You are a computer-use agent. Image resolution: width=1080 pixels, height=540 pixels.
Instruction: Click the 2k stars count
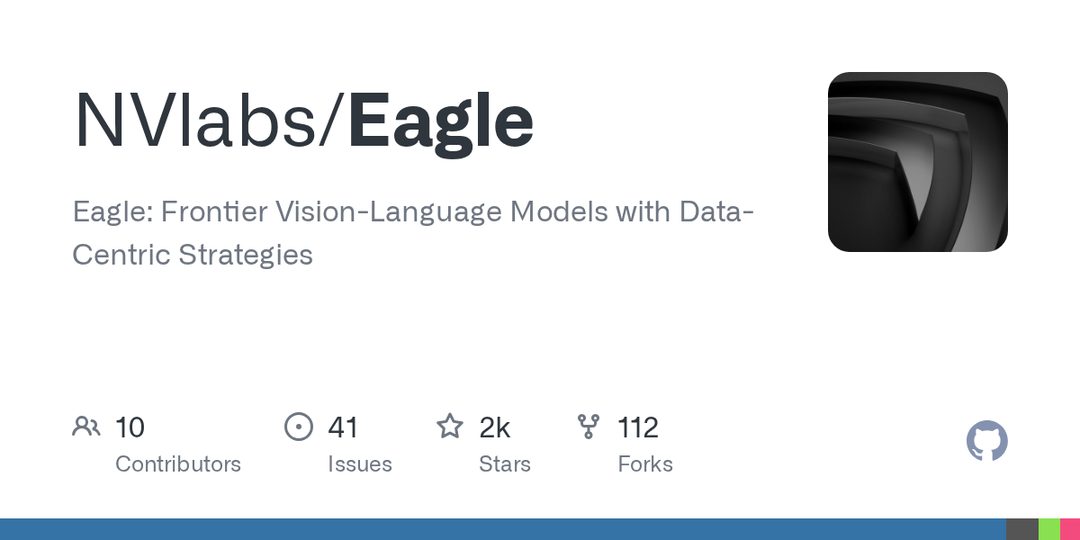tap(495, 428)
